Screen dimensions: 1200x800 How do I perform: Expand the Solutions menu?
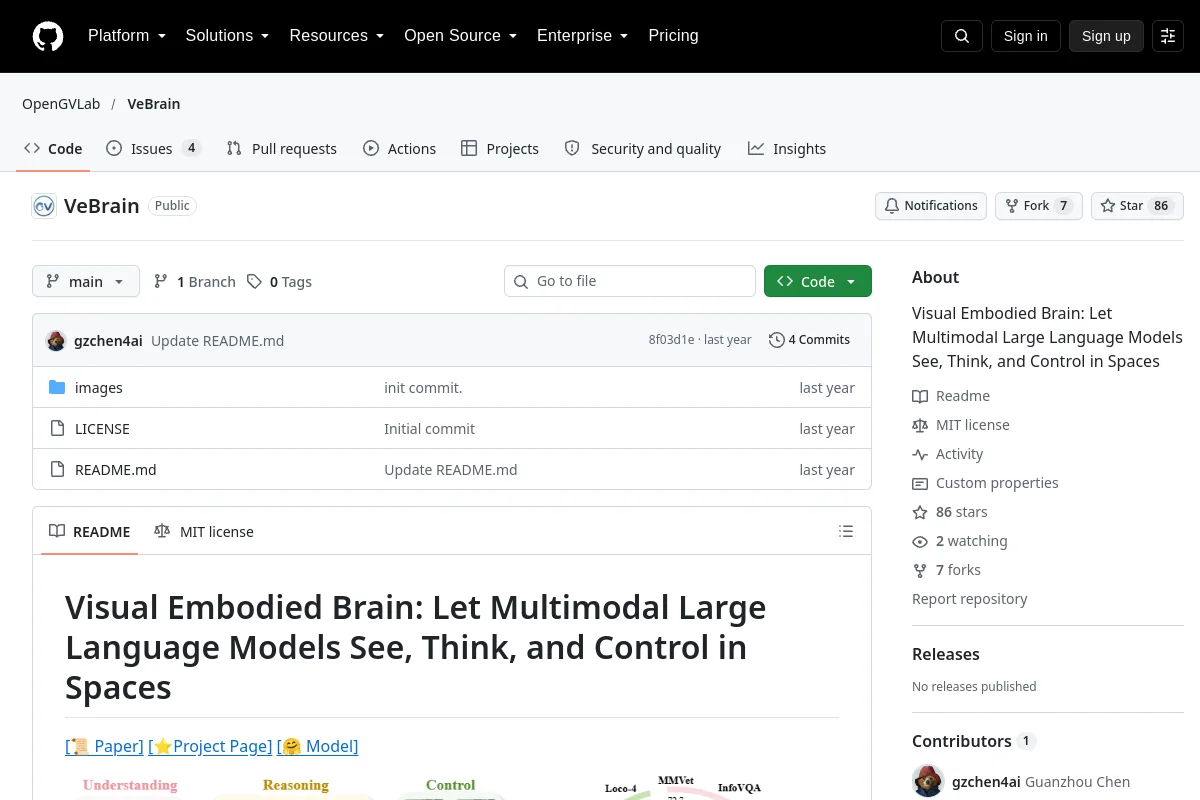click(x=227, y=36)
